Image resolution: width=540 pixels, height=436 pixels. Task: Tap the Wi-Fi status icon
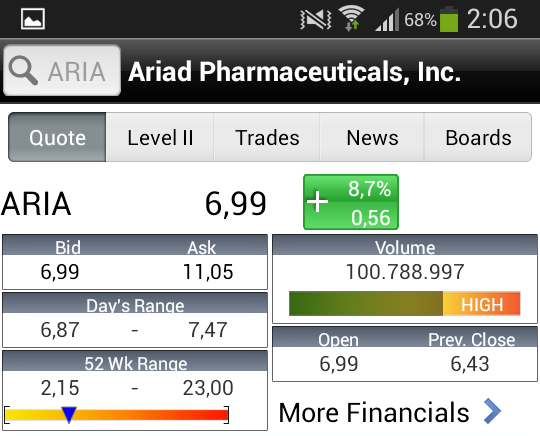352,19
